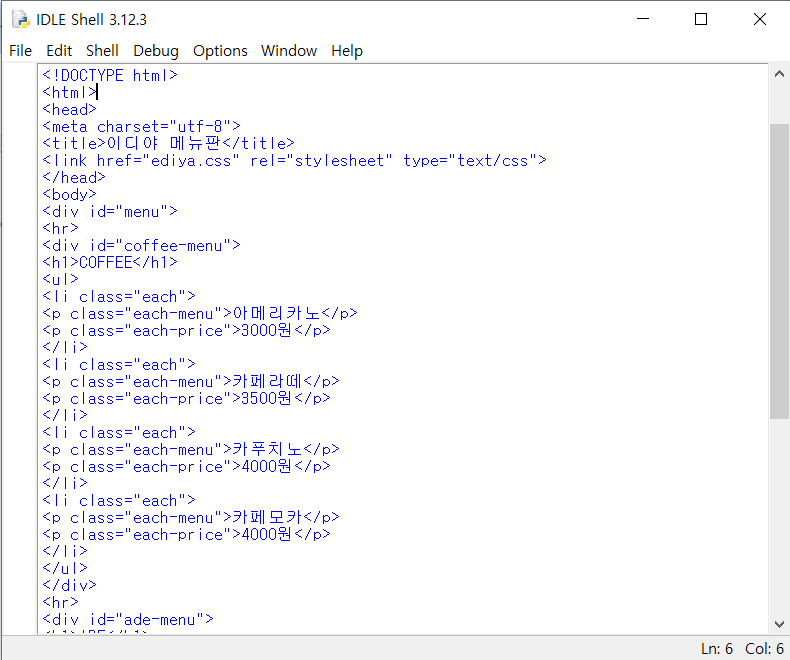The width and height of the screenshot is (790, 660).
Task: Click the <!DOCTYPE html> line
Action: [x=110, y=76]
